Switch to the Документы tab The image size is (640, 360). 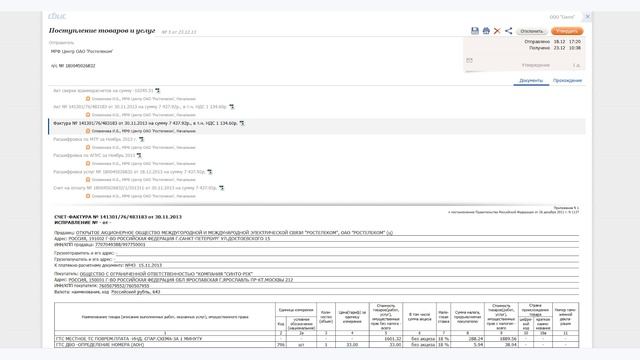[531, 80]
